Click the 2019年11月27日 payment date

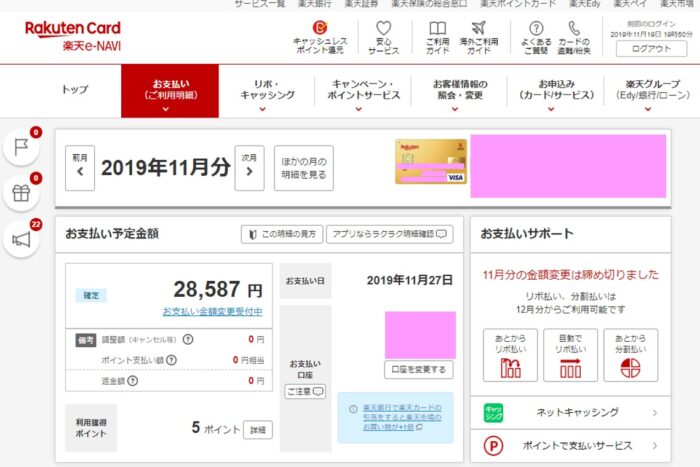click(409, 280)
